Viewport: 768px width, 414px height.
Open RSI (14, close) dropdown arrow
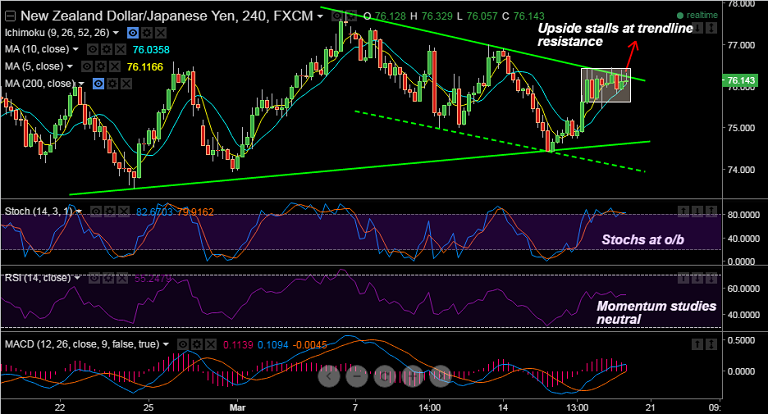click(x=77, y=278)
